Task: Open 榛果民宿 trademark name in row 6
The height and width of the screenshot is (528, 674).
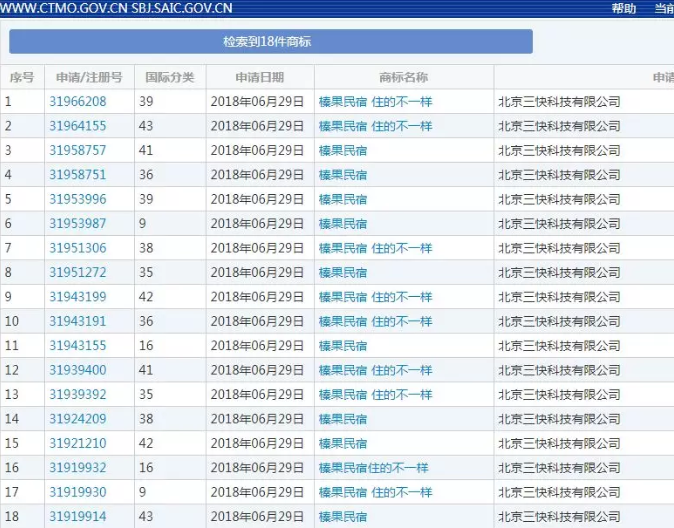Action: [343, 224]
